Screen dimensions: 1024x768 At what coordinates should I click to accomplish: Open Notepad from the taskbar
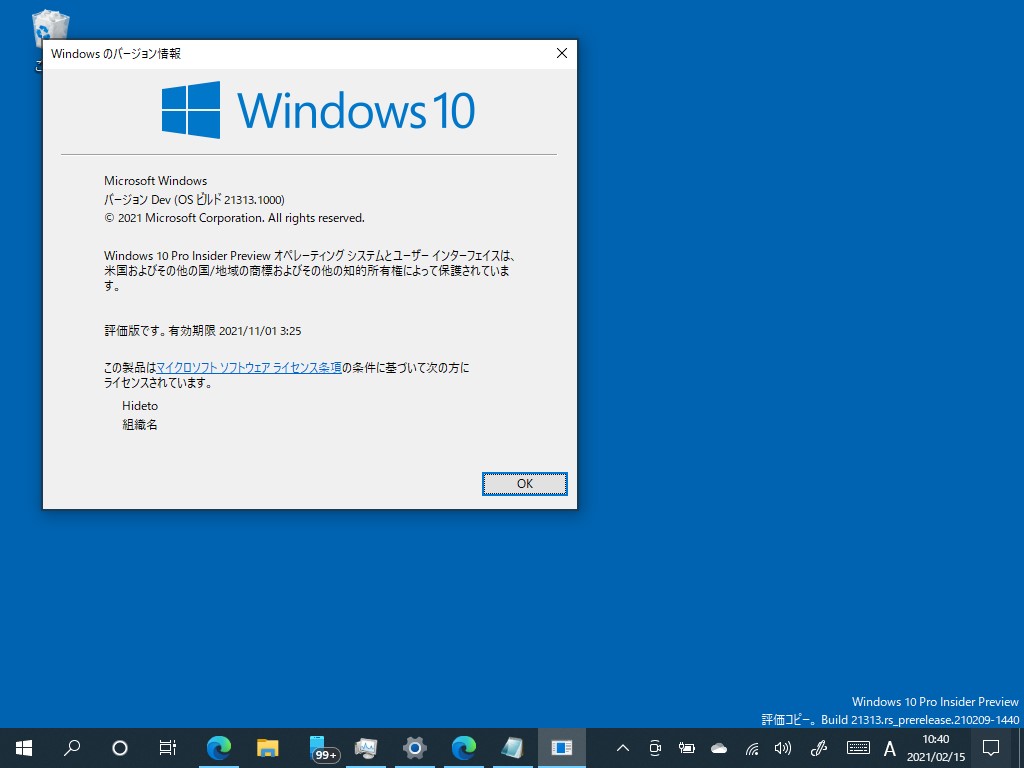pos(512,747)
